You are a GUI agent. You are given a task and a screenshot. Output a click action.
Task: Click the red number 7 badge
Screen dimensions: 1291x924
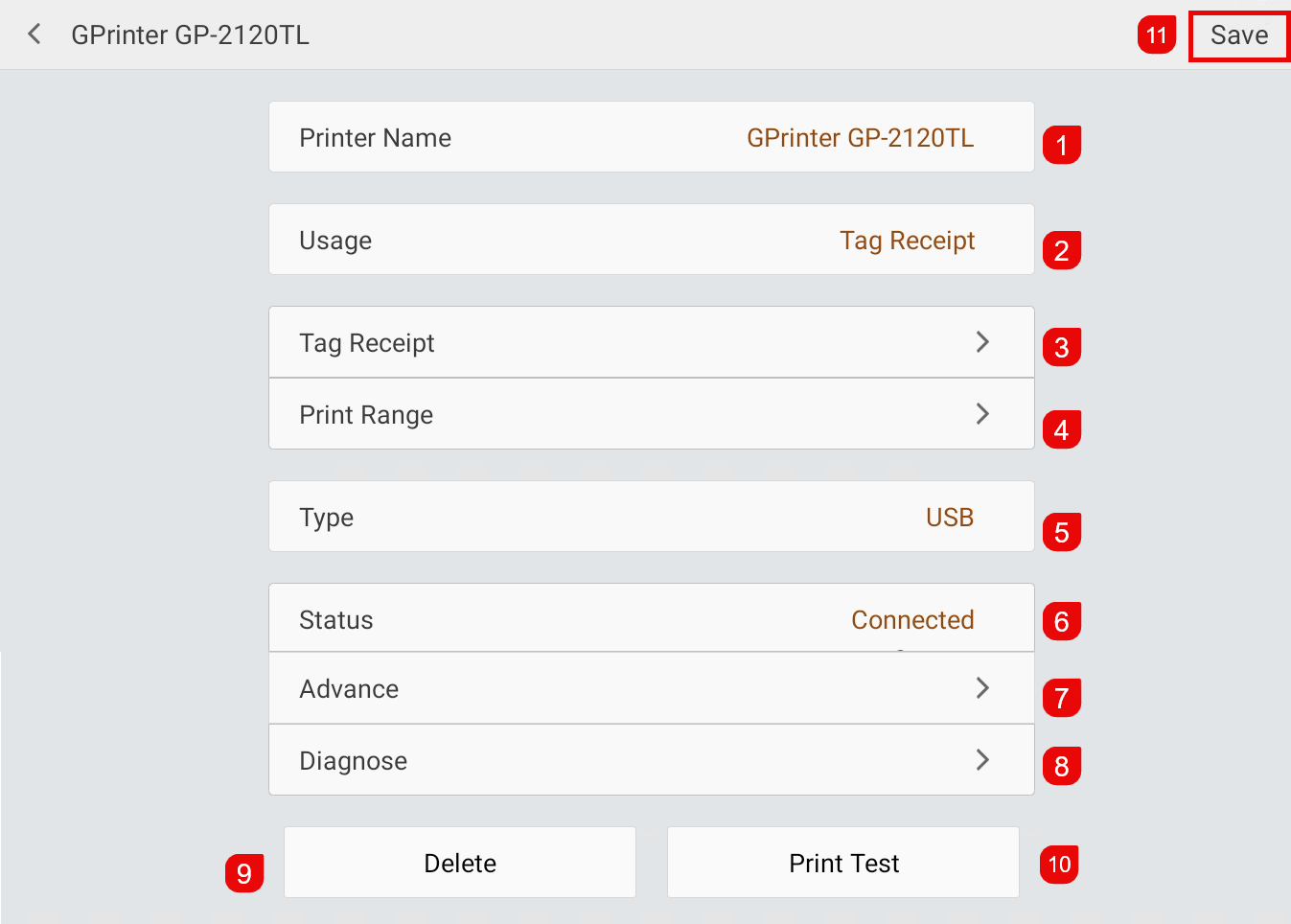coord(1062,697)
